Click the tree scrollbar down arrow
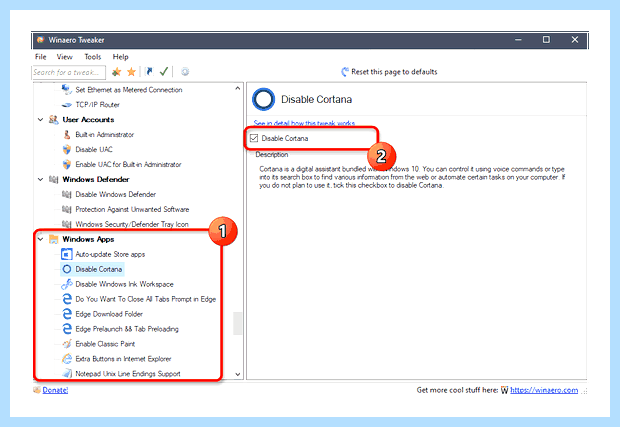This screenshot has width=620, height=427. point(237,374)
